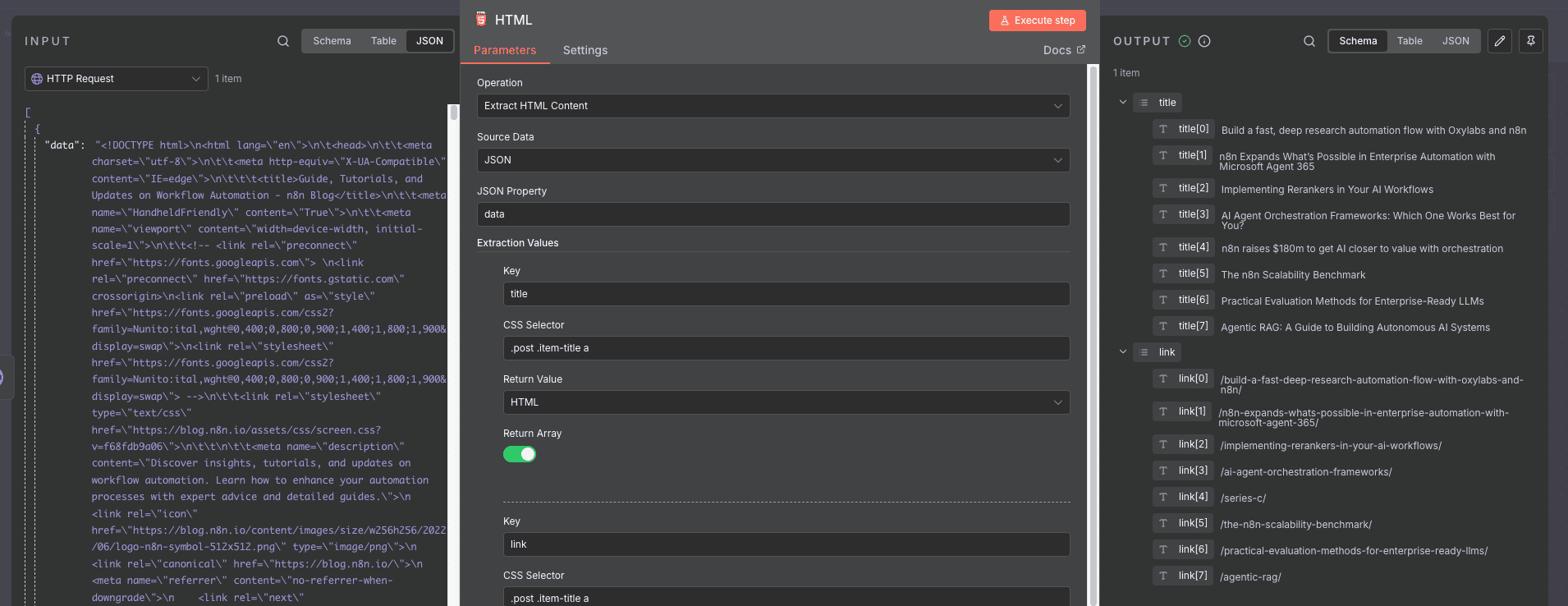Collapse the title group in output
1568x606 pixels.
[x=1123, y=103]
